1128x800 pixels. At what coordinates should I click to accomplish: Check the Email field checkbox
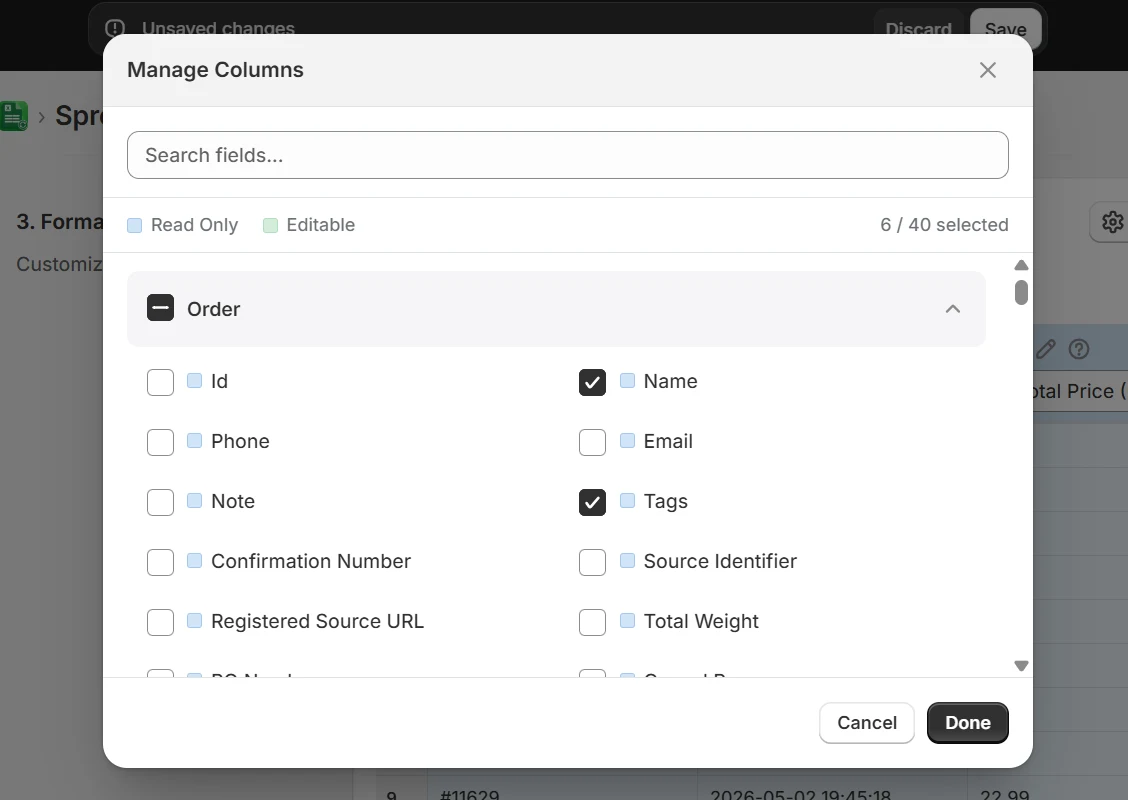click(592, 442)
